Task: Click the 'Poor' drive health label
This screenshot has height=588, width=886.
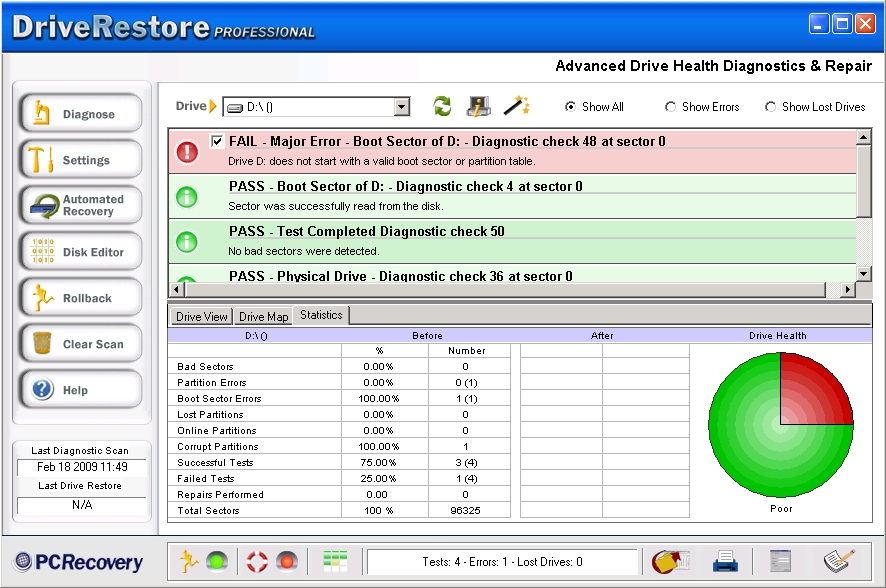Action: [781, 508]
